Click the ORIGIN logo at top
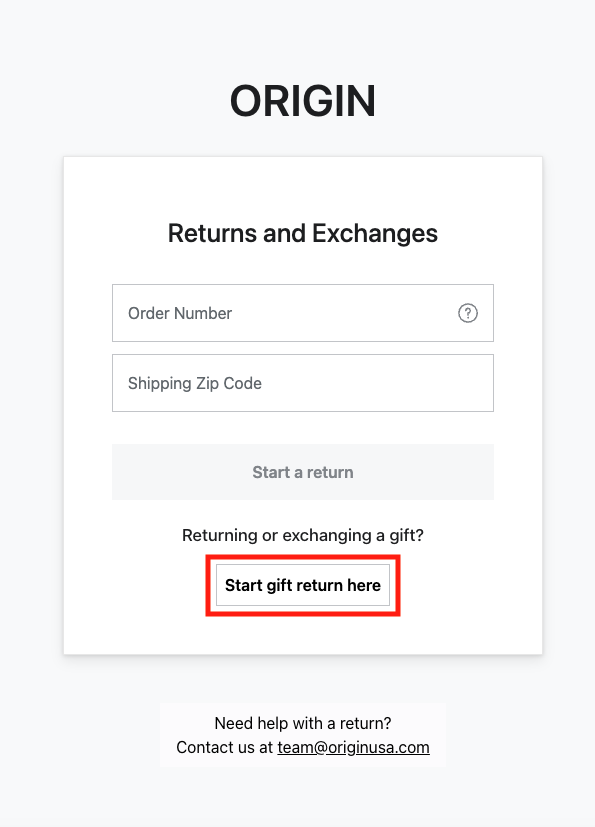 pos(303,101)
